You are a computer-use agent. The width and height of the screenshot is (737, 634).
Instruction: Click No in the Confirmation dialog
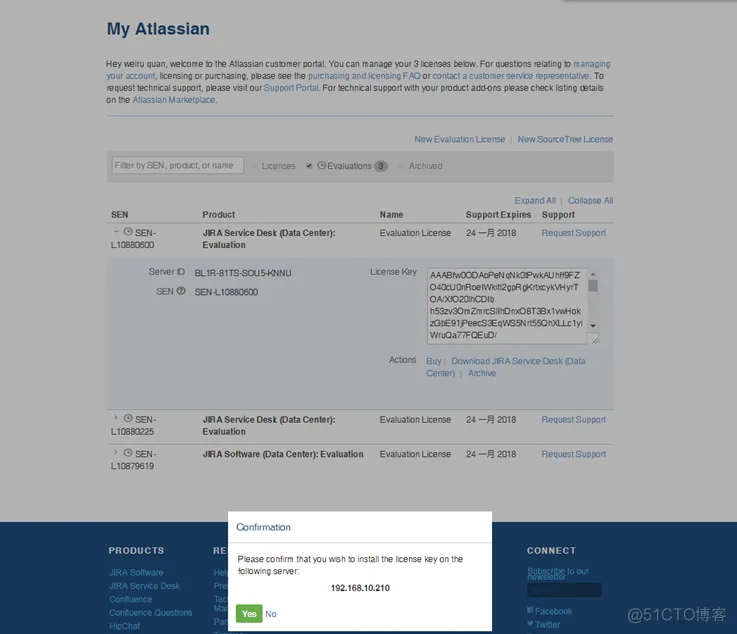271,614
